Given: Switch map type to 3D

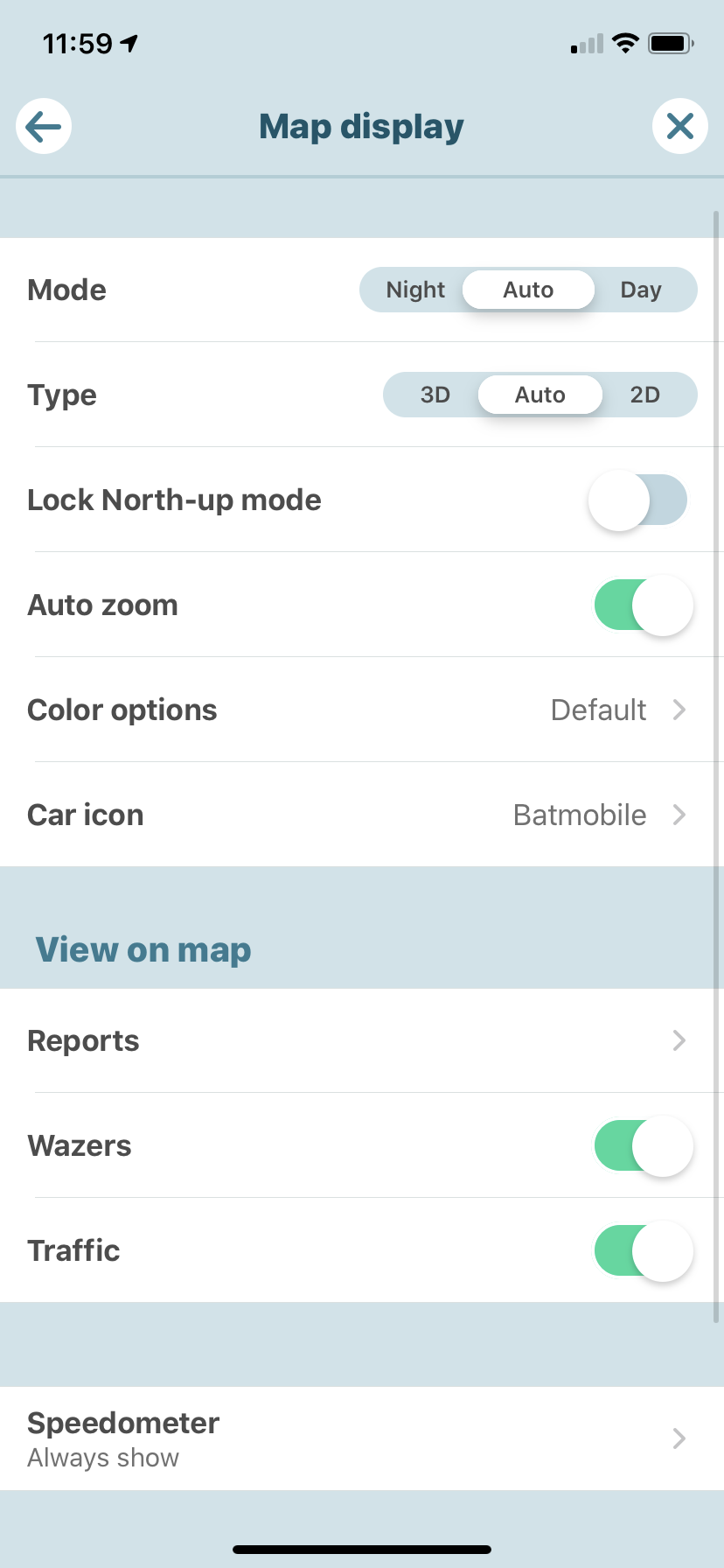Looking at the screenshot, I should pos(435,395).
